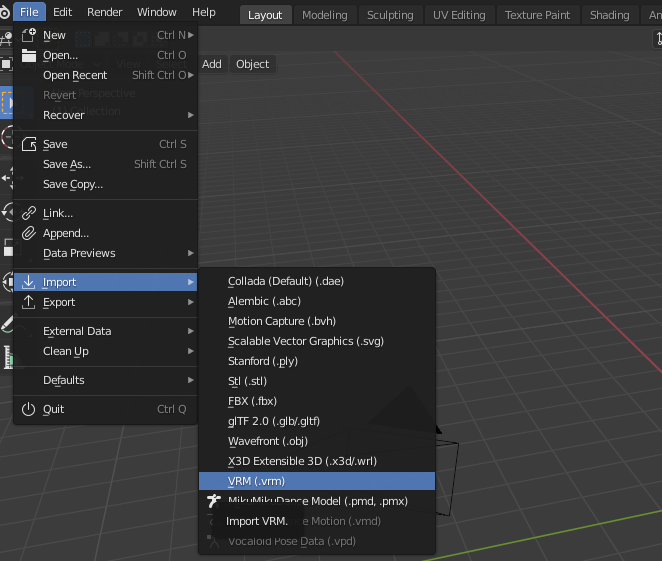Click the Blender logo icon
The height and width of the screenshot is (561, 662).
(x=4, y=12)
